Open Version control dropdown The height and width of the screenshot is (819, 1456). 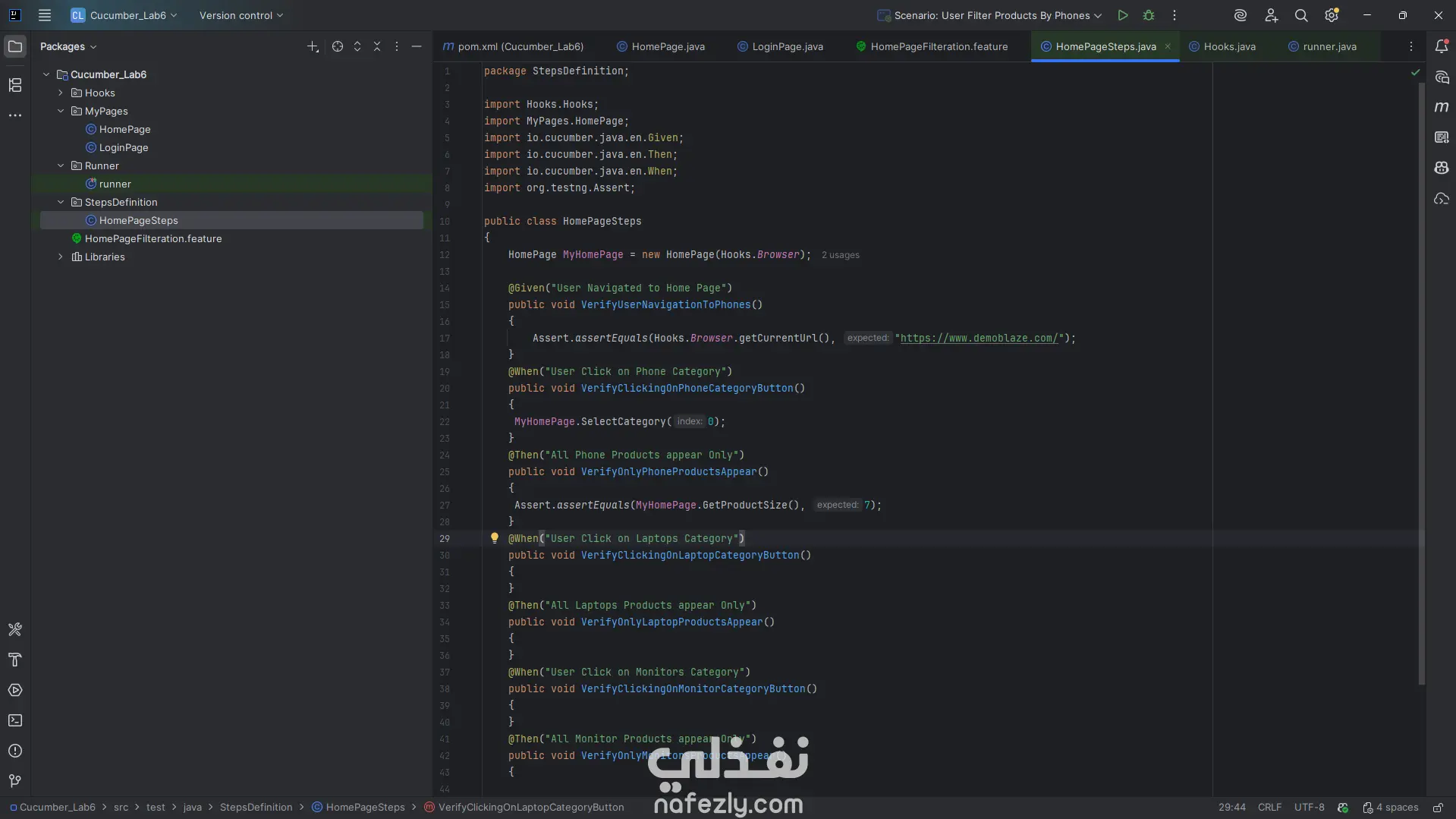[241, 15]
